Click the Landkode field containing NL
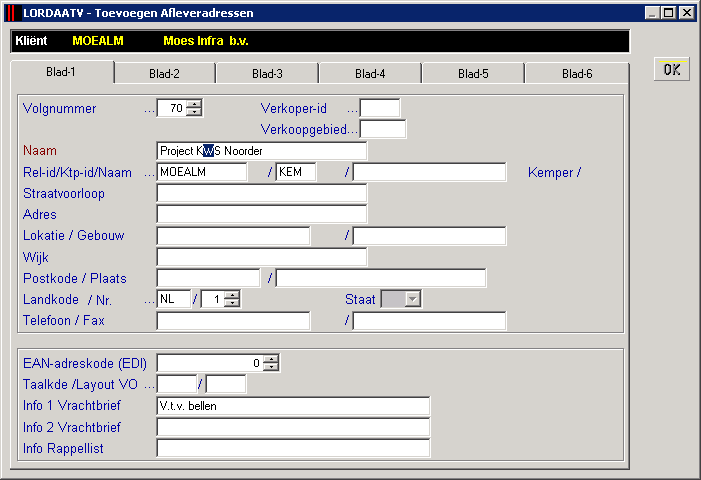Screen dimensions: 701x480 pos(173,299)
